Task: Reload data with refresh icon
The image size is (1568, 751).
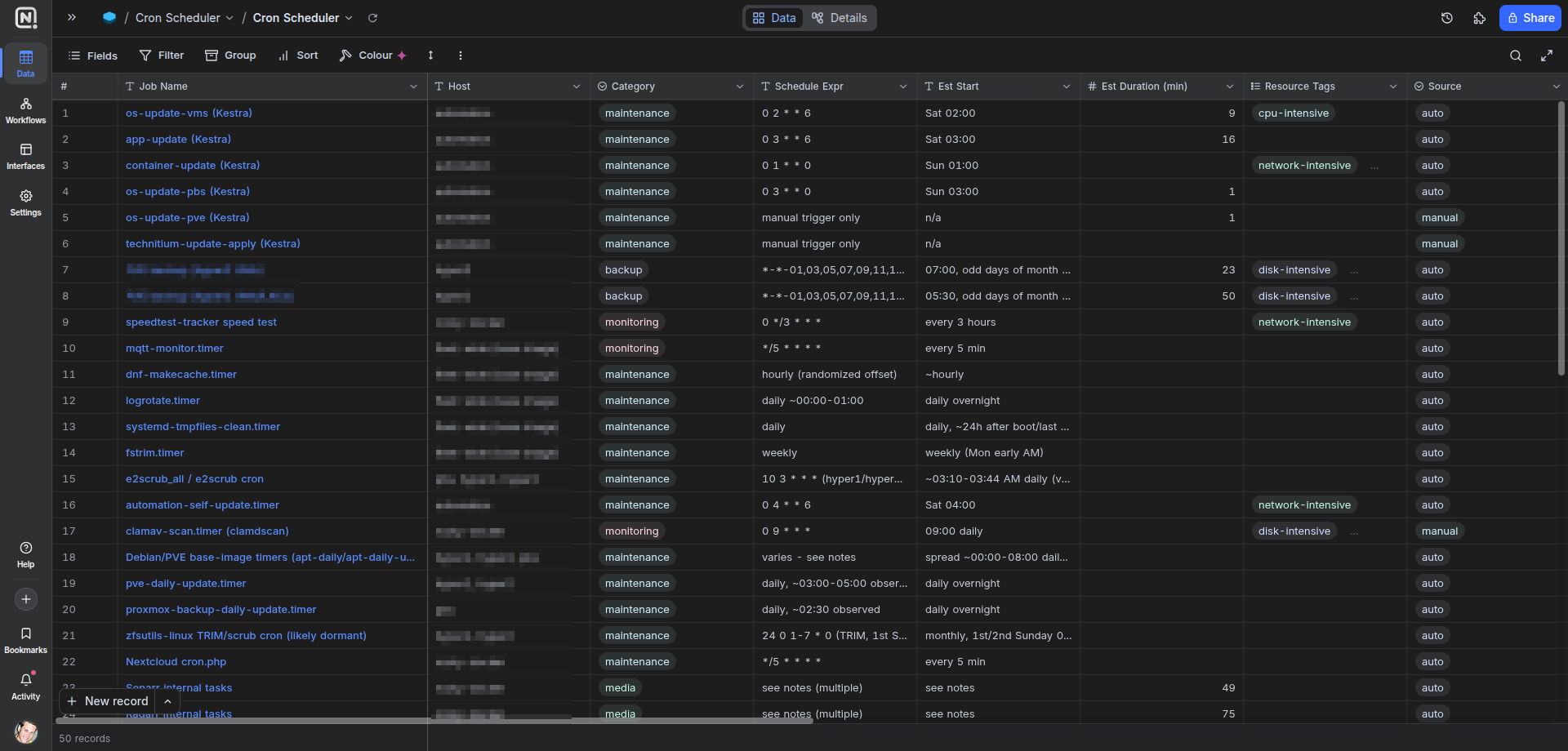Action: point(372,18)
